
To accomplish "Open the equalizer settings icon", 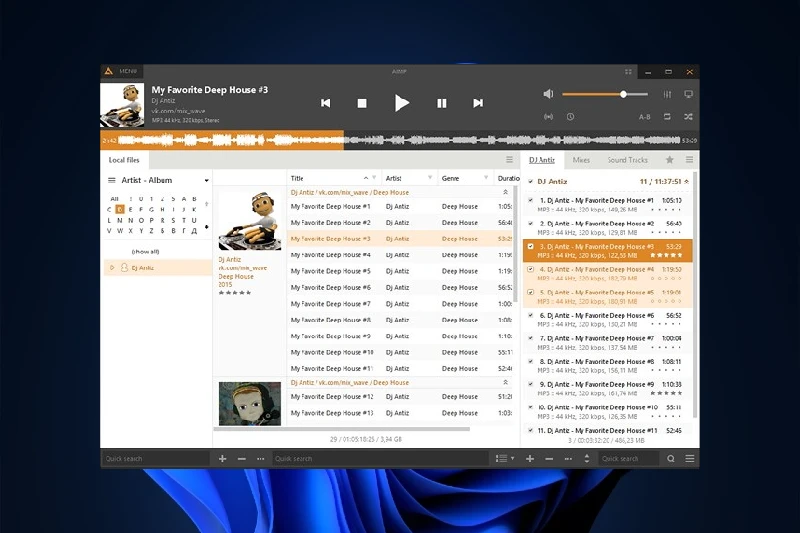I will coord(667,94).
